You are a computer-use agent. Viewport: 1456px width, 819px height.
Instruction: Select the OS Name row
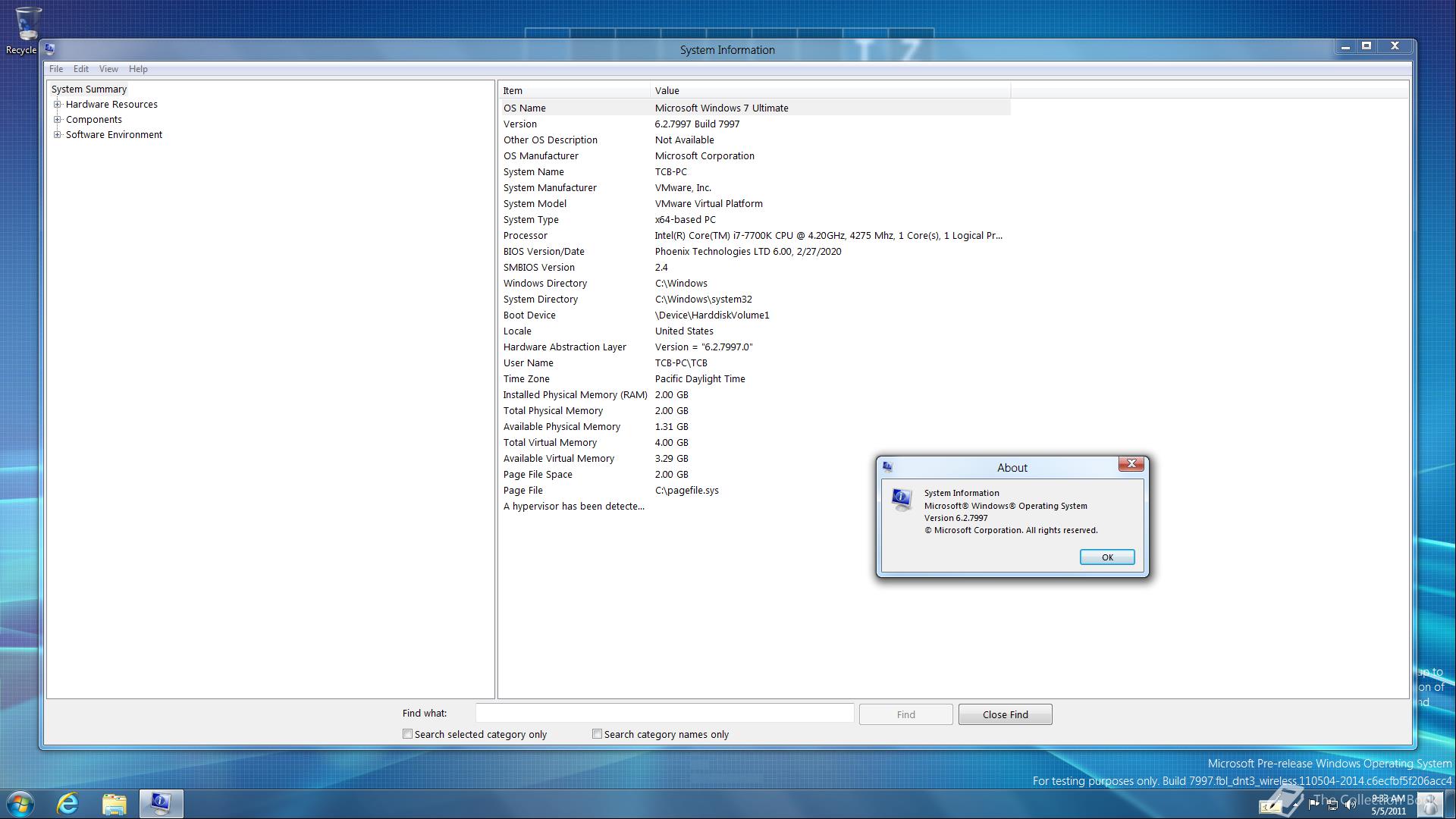pyautogui.click(x=755, y=108)
